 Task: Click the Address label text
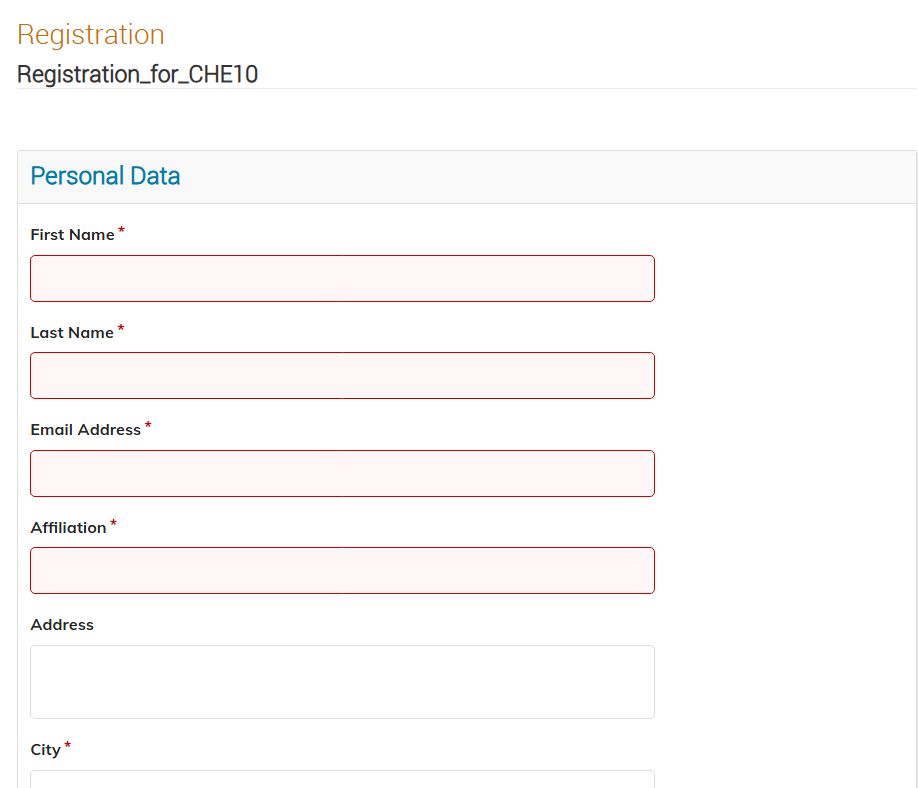(62, 625)
